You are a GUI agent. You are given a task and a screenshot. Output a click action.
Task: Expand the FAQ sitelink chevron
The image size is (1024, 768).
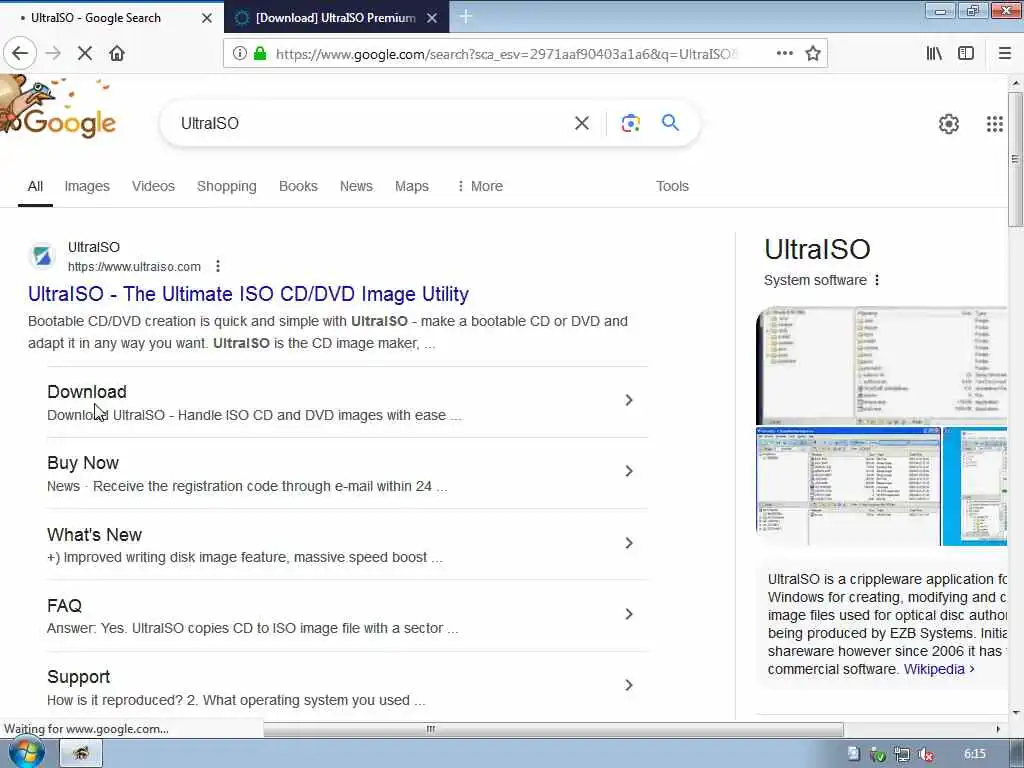click(x=629, y=614)
